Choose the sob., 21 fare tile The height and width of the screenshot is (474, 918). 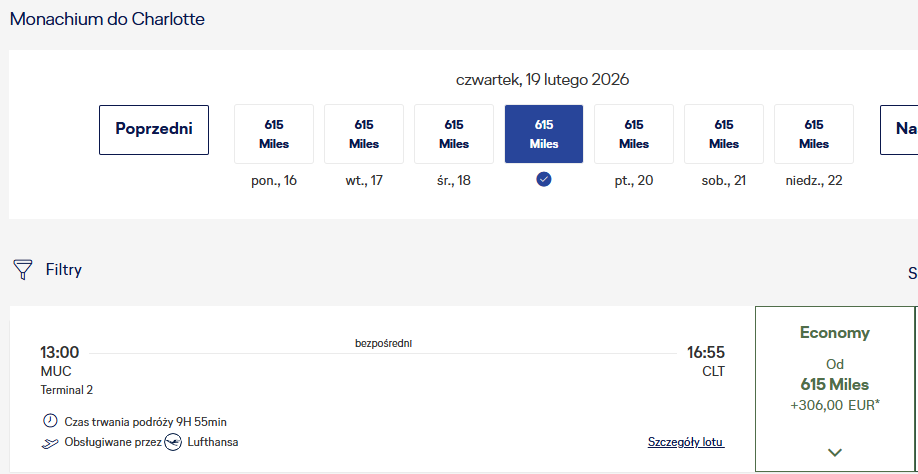724,134
